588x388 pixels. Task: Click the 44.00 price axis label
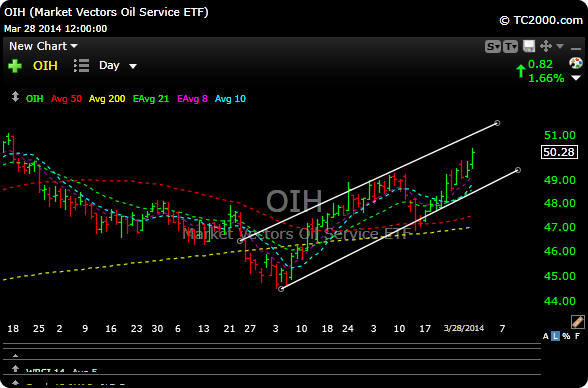point(560,301)
